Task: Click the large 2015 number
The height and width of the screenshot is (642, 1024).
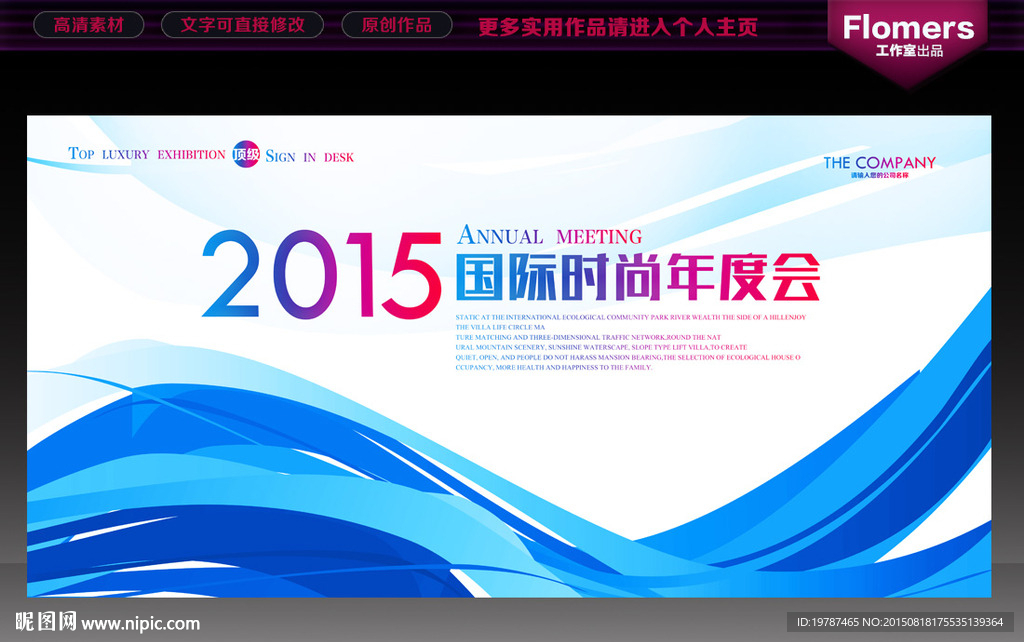Action: pos(321,274)
